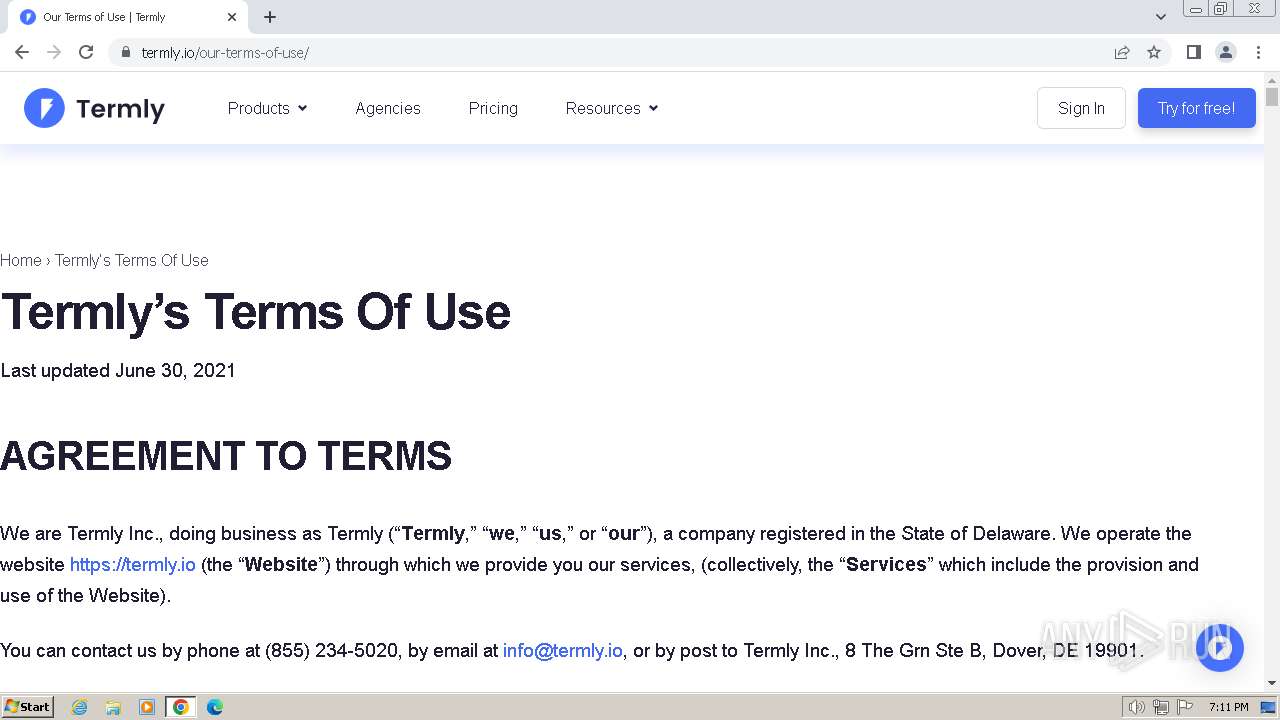Screen dimensions: 1280x720
Task: Click the Sign In button
Action: (x=1081, y=108)
